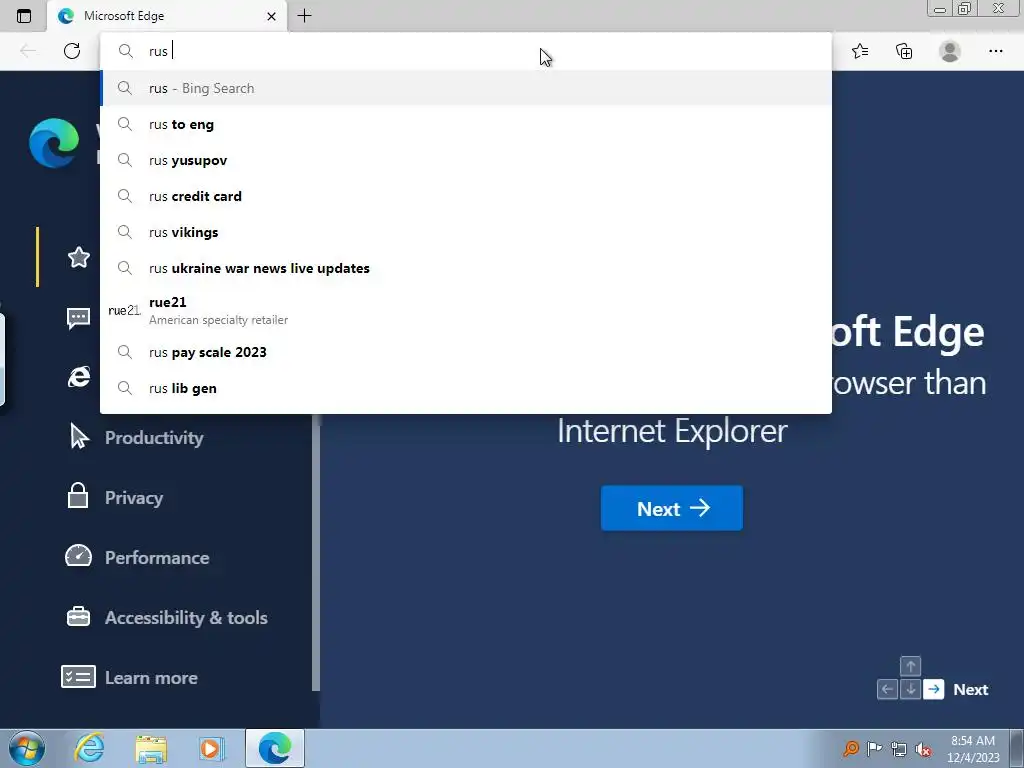Select the 'rus - Bing Search' suggestion
The image size is (1024, 768).
coord(466,88)
